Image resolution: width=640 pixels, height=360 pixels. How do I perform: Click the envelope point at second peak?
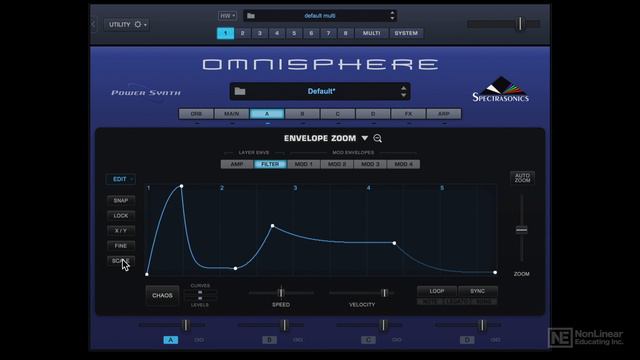pyautogui.click(x=273, y=225)
